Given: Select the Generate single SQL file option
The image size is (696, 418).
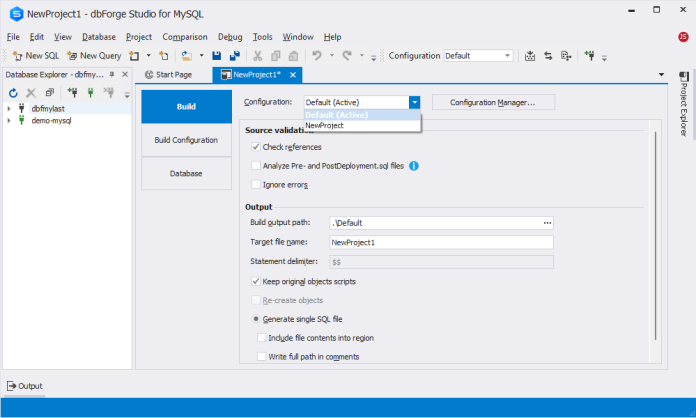Looking at the screenshot, I should pos(256,319).
